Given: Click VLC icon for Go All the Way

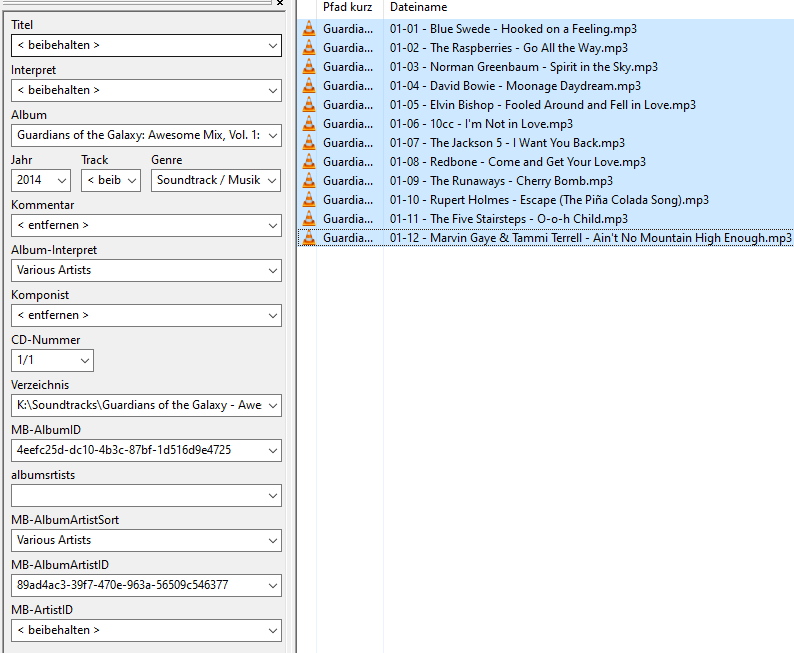Looking at the screenshot, I should point(309,48).
